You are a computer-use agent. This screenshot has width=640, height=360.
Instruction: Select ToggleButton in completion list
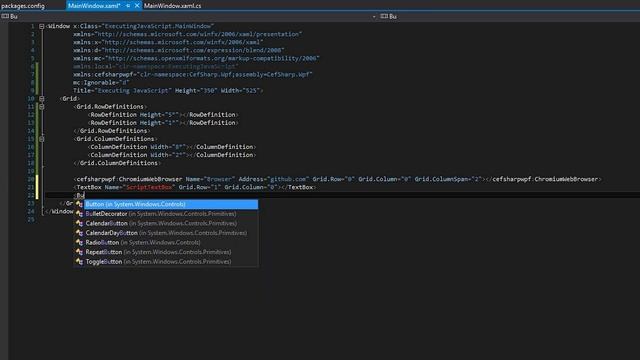tap(166, 262)
